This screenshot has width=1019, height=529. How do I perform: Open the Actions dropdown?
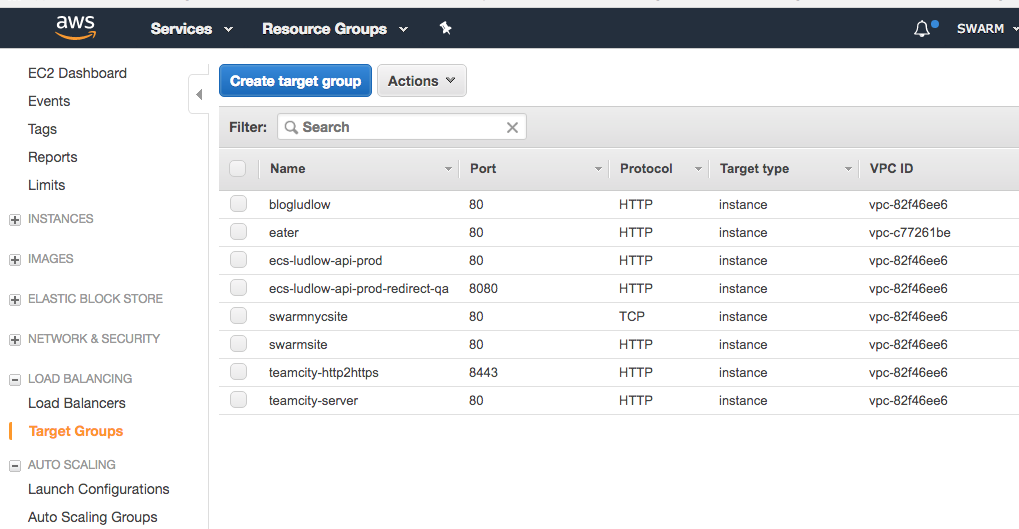(421, 81)
